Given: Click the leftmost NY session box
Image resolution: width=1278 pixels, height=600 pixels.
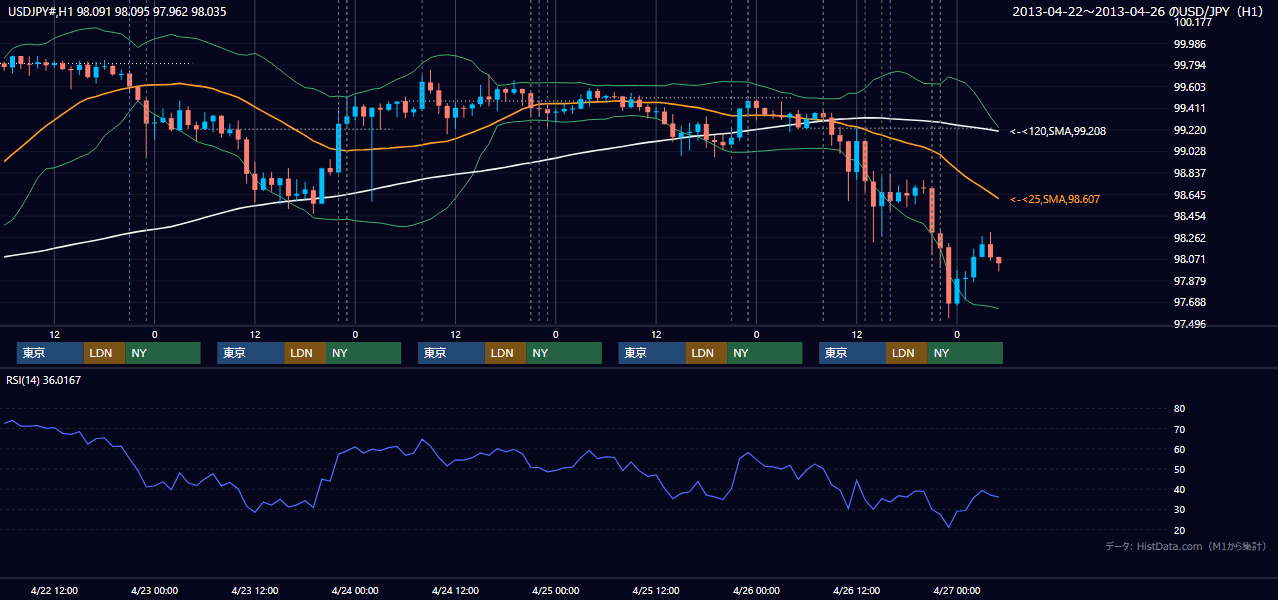Looking at the screenshot, I should coord(163,353).
